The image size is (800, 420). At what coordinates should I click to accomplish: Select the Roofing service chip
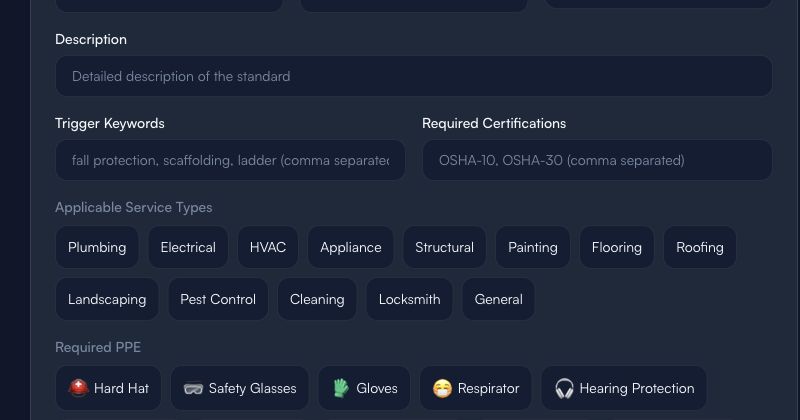(x=700, y=248)
